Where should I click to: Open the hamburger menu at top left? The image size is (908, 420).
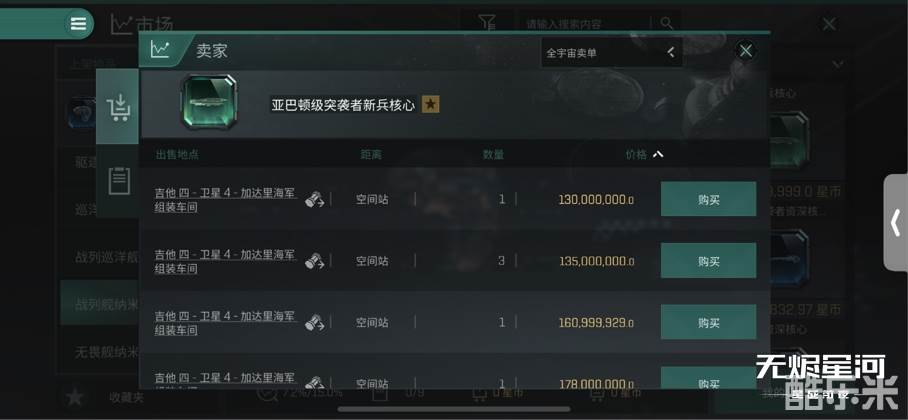click(x=78, y=24)
